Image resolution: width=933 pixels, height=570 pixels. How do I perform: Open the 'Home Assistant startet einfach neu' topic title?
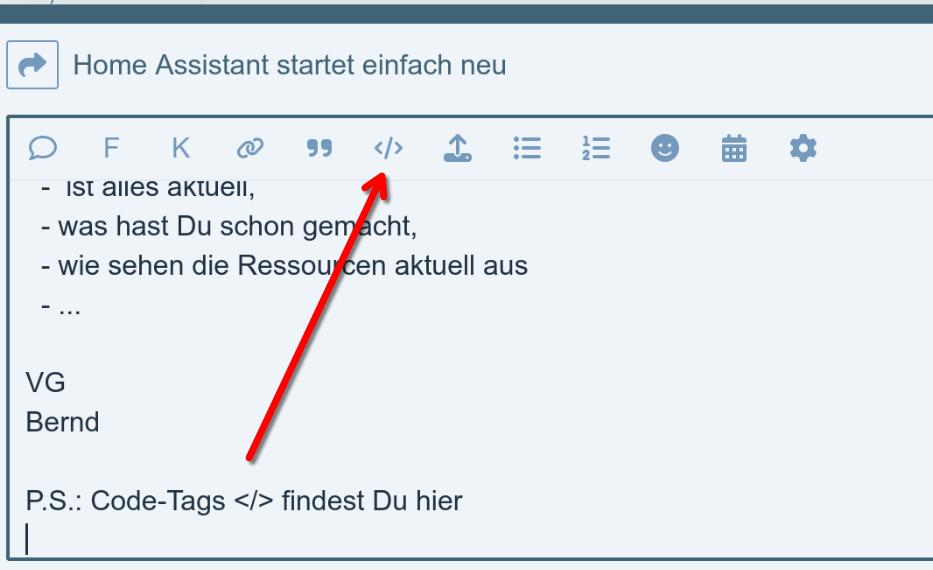[289, 65]
